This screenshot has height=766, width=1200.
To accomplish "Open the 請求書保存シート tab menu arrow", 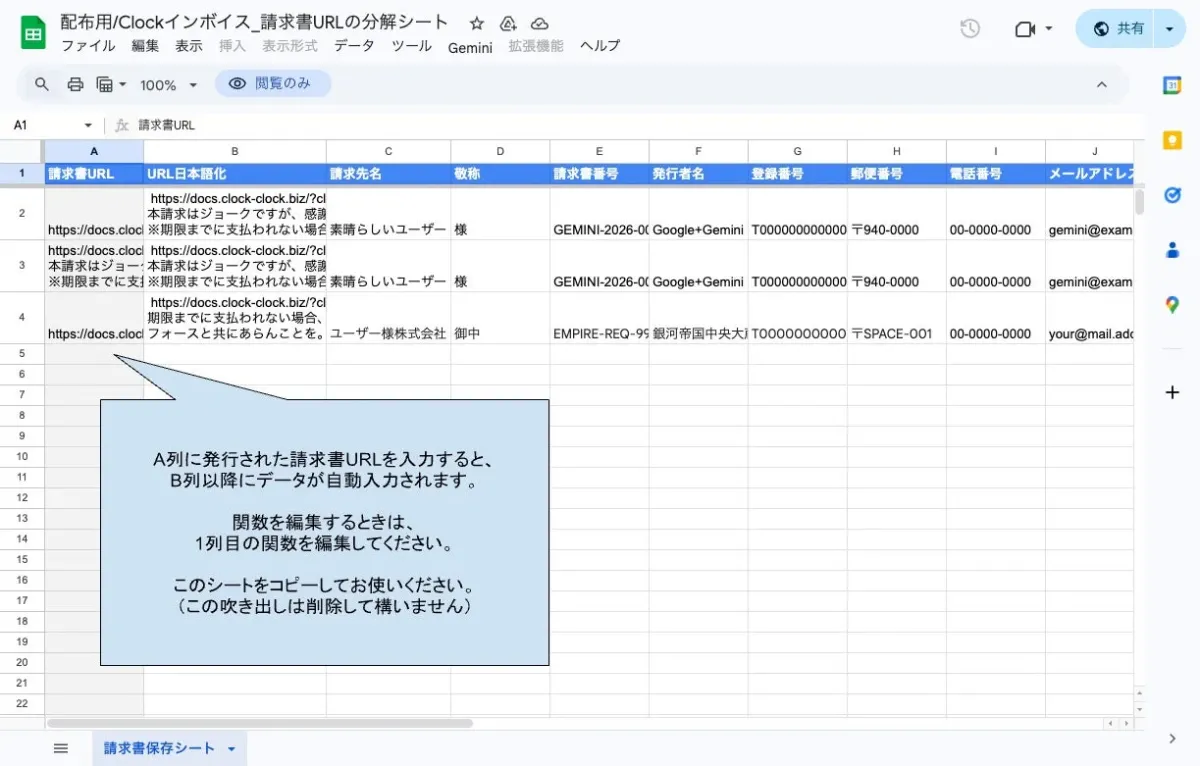I will tap(230, 747).
